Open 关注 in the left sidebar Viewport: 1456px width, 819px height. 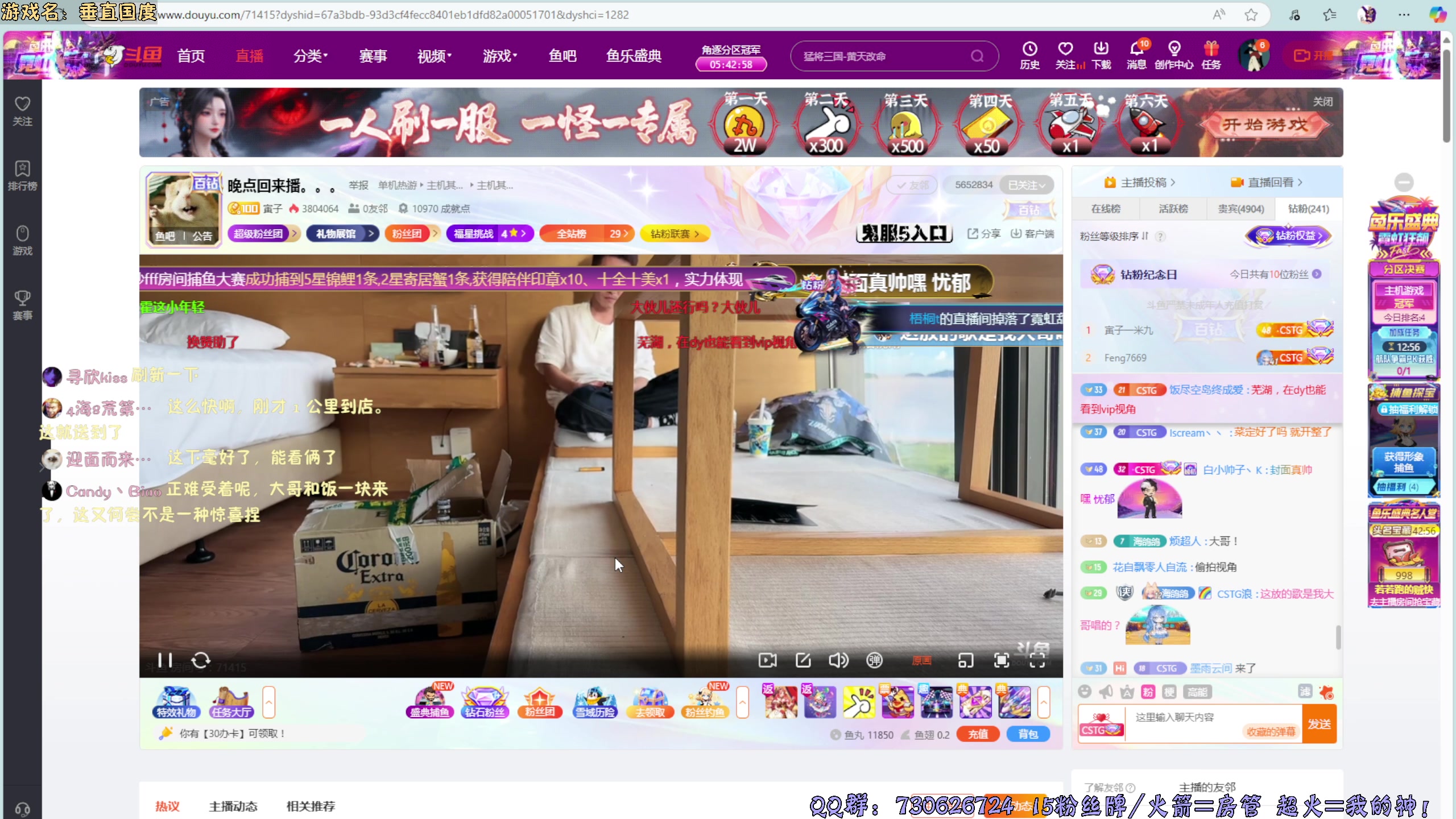22,111
